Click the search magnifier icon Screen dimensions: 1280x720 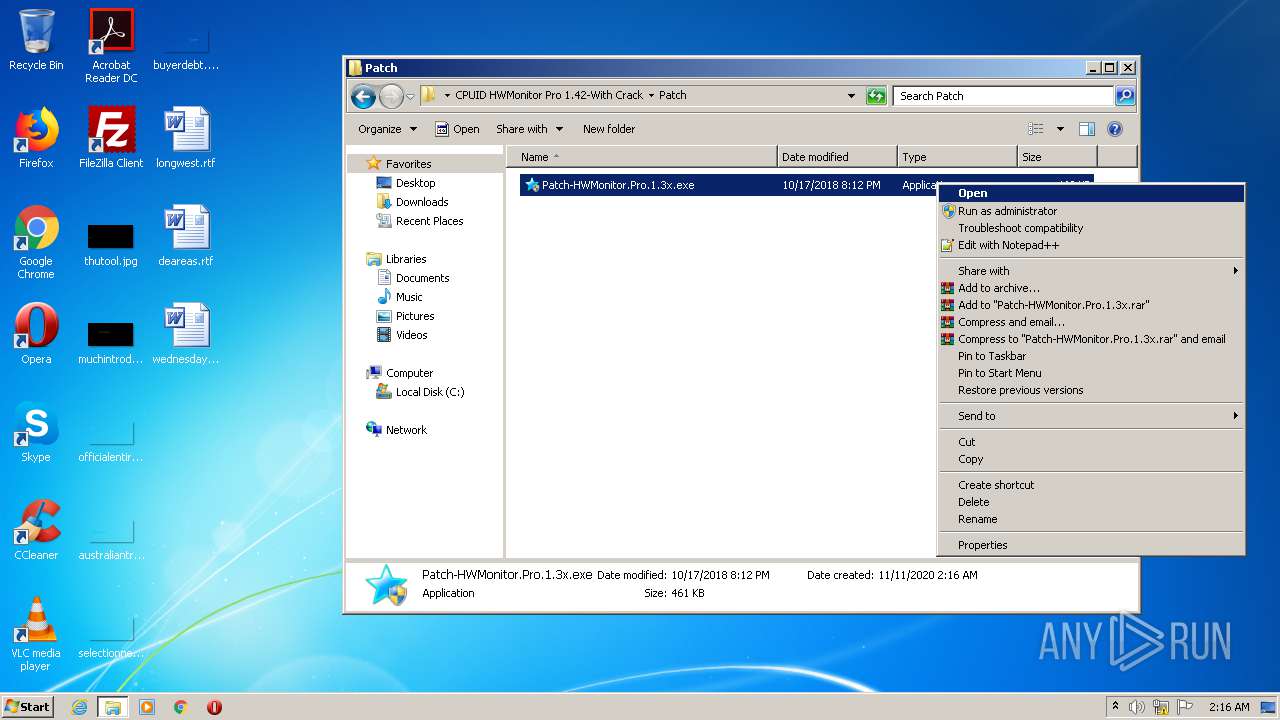pyautogui.click(x=1125, y=96)
